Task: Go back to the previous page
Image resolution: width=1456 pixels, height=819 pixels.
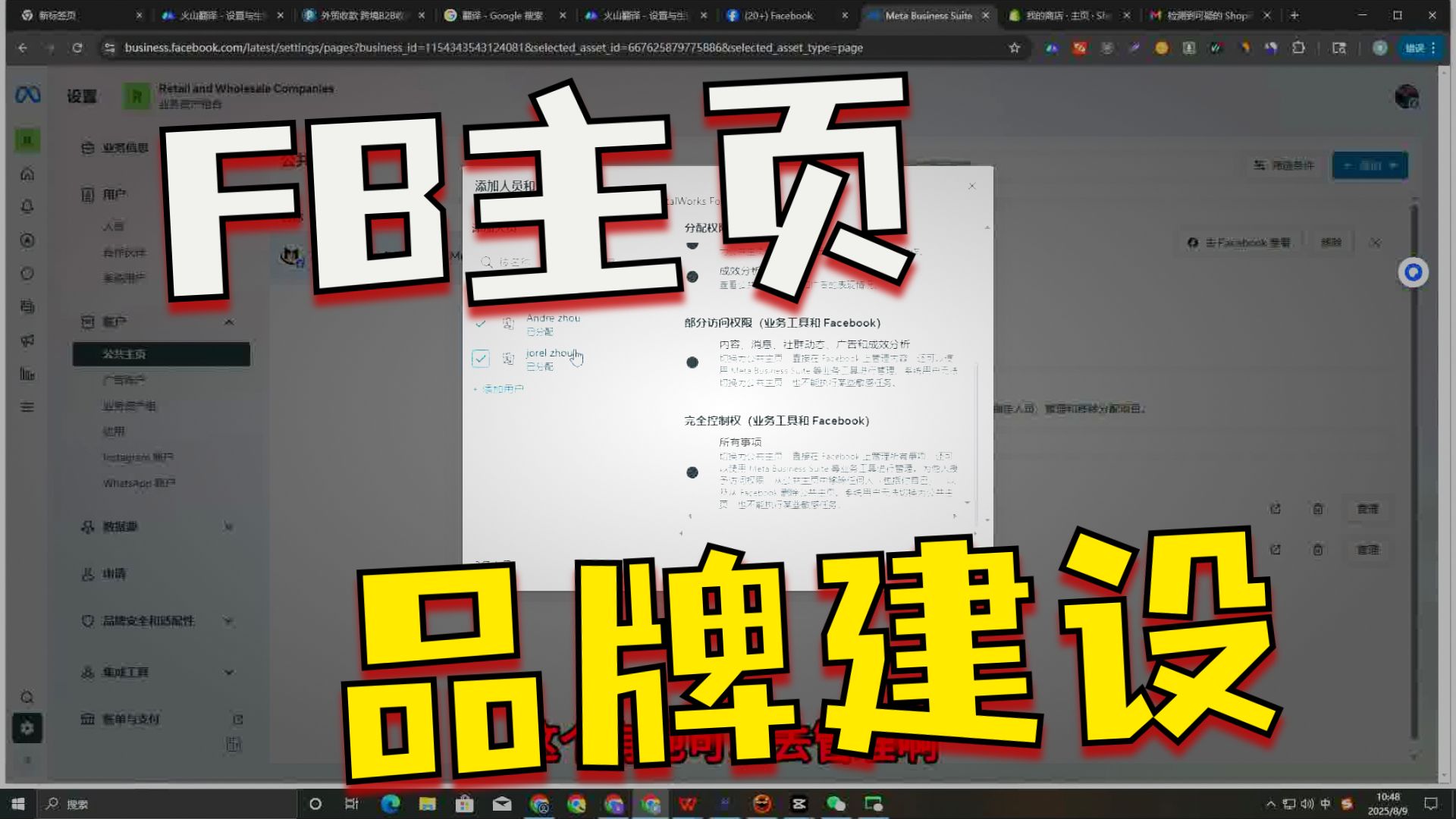Action: [x=23, y=48]
